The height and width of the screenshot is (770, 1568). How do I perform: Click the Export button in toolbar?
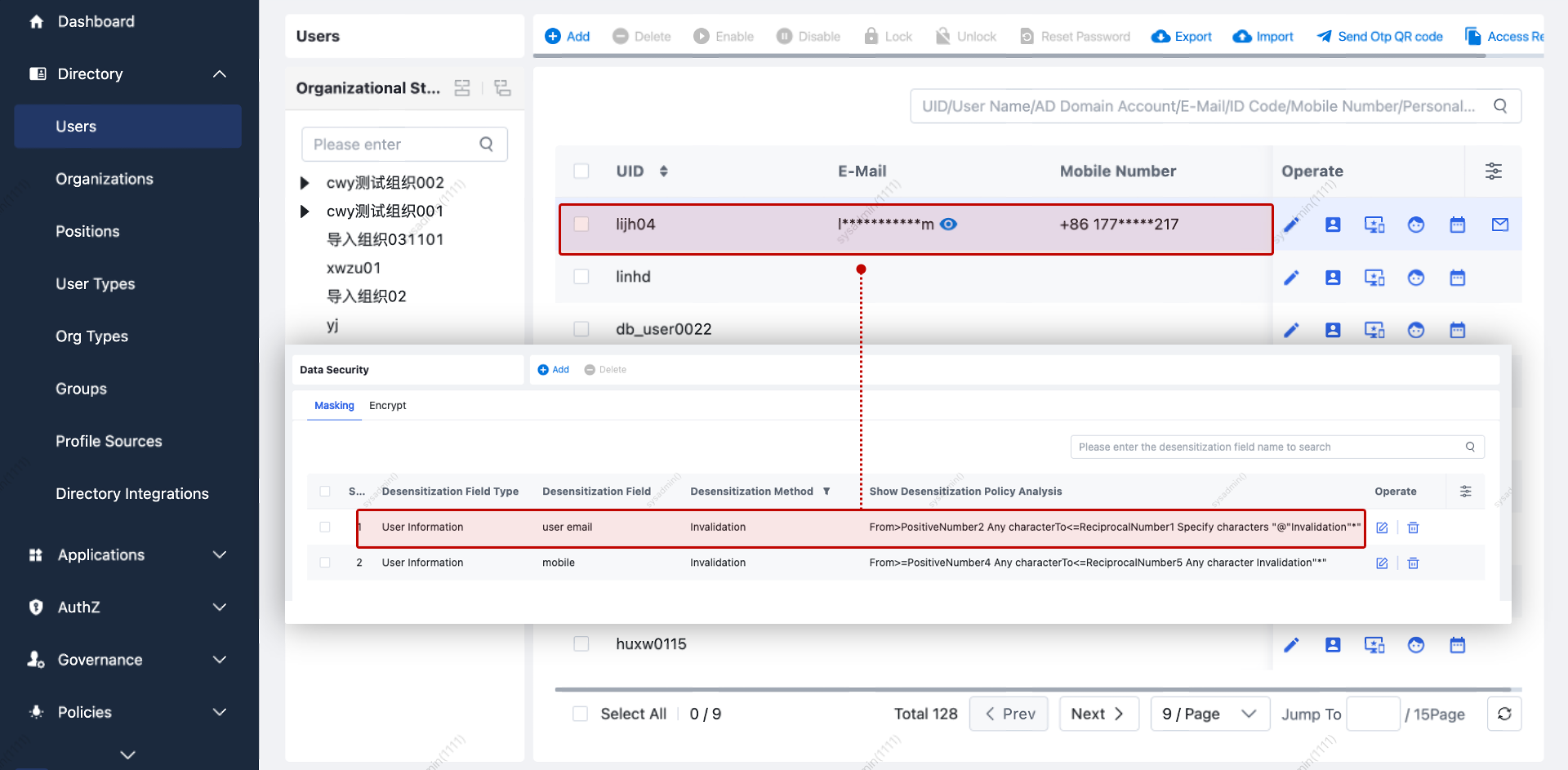tap(1182, 37)
